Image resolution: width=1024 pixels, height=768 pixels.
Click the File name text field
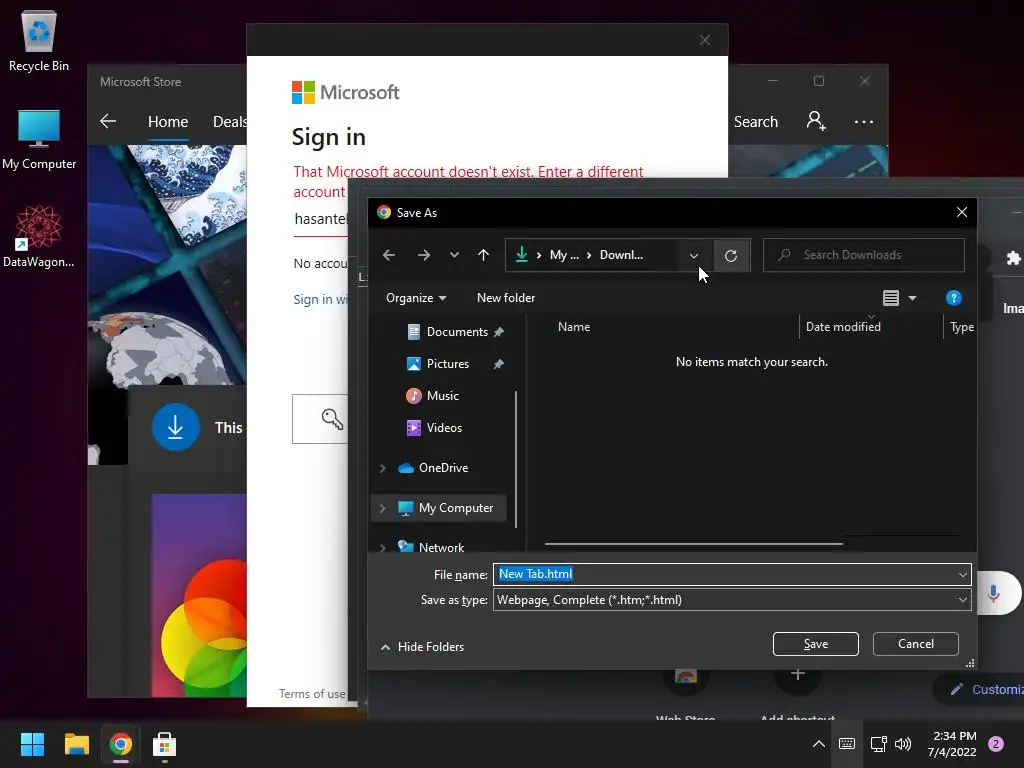[725, 574]
